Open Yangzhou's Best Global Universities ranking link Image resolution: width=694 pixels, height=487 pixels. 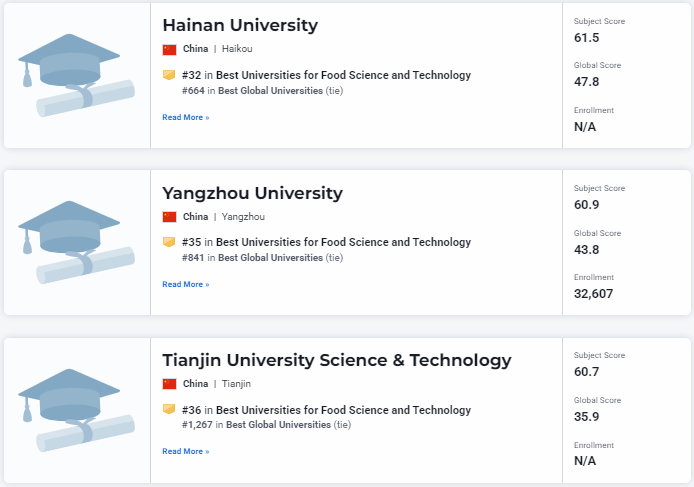(270, 258)
